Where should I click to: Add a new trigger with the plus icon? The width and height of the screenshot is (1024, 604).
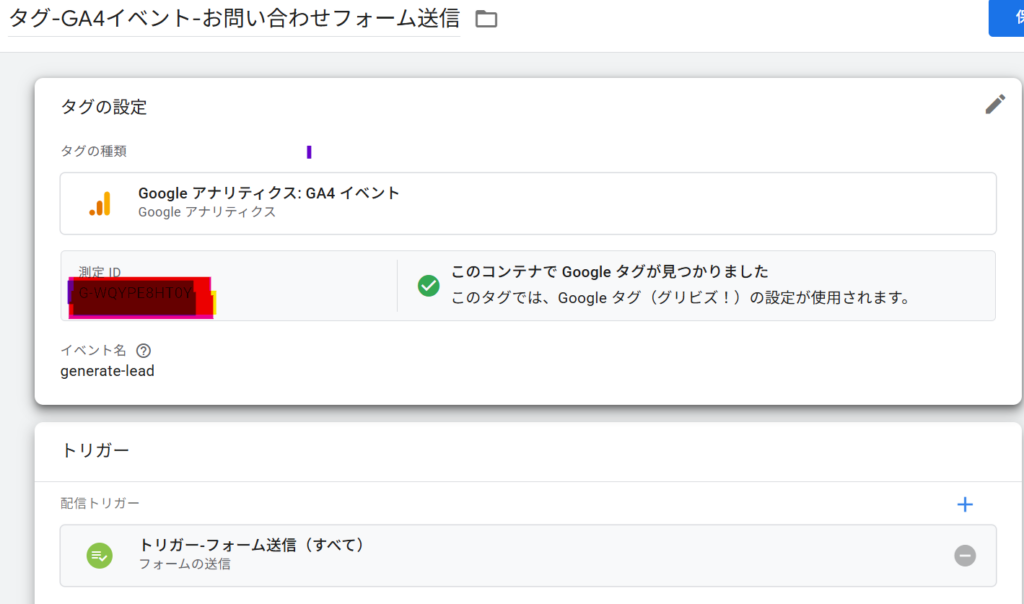point(964,505)
